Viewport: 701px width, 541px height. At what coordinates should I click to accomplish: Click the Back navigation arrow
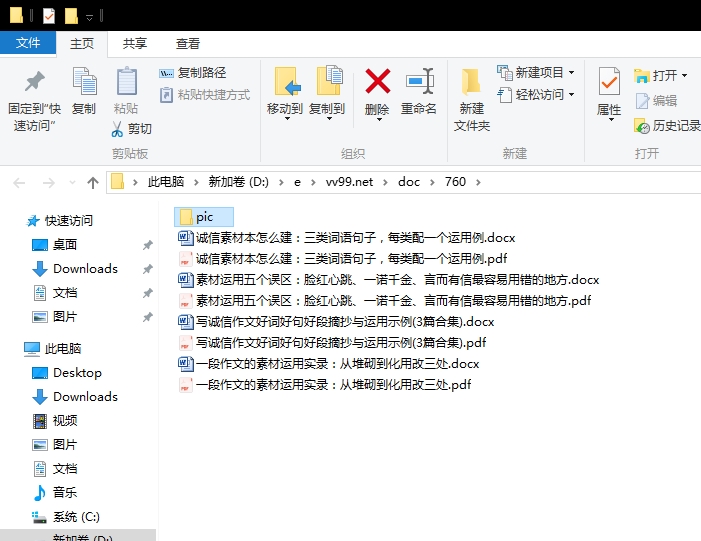[x=19, y=182]
